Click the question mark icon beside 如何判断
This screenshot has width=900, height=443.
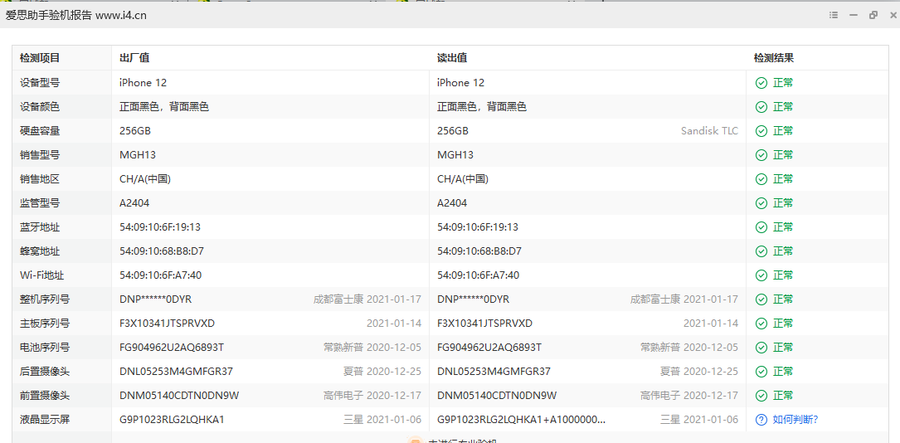tap(761, 419)
